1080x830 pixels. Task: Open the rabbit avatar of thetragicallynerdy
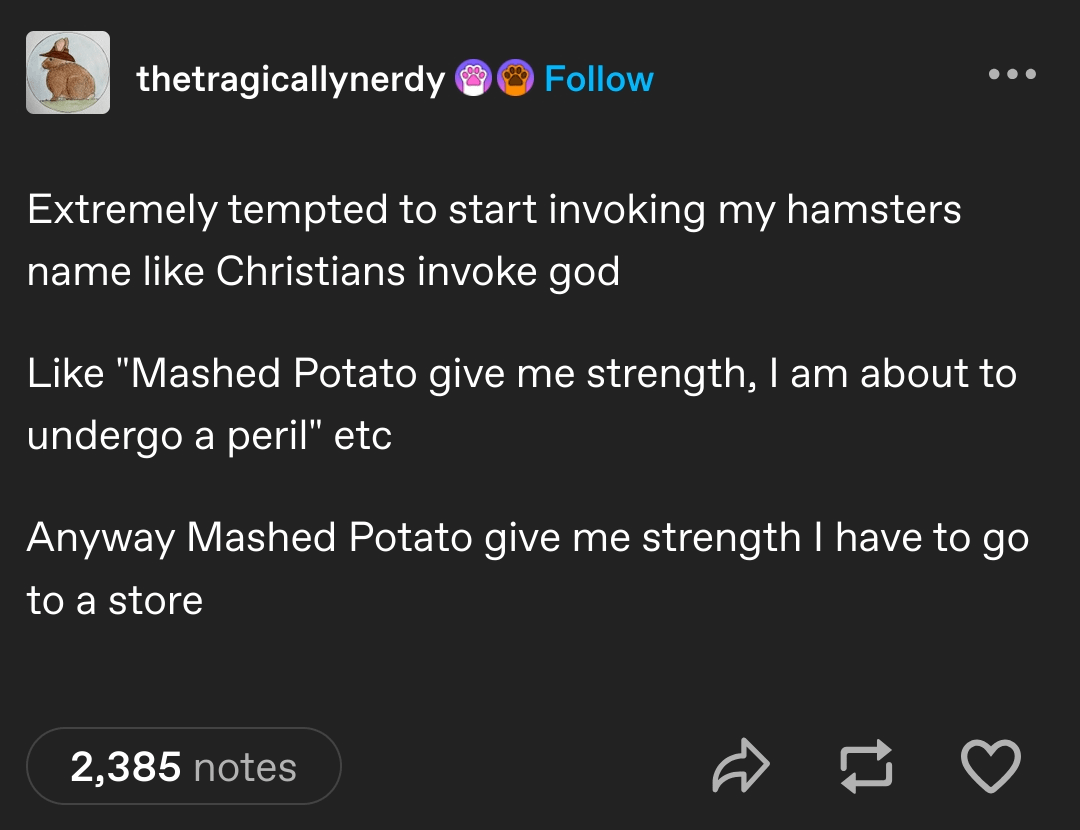click(x=68, y=72)
